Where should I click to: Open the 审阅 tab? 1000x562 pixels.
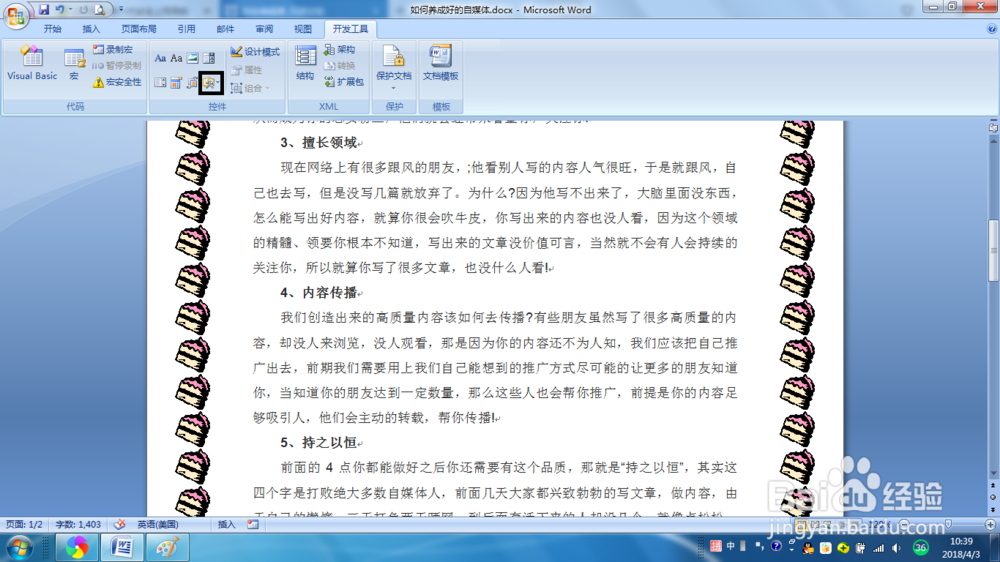click(x=264, y=29)
